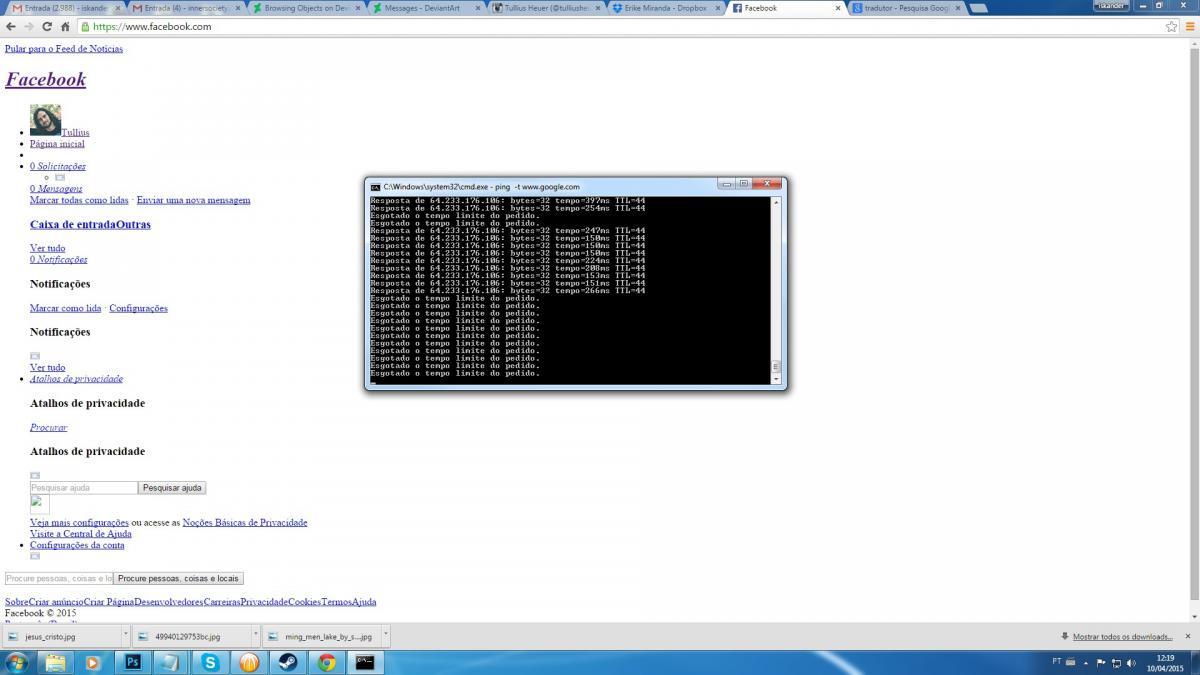Image resolution: width=1200 pixels, height=675 pixels.
Task: Open the dropdown for ming_men_lake download
Action: coord(385,636)
